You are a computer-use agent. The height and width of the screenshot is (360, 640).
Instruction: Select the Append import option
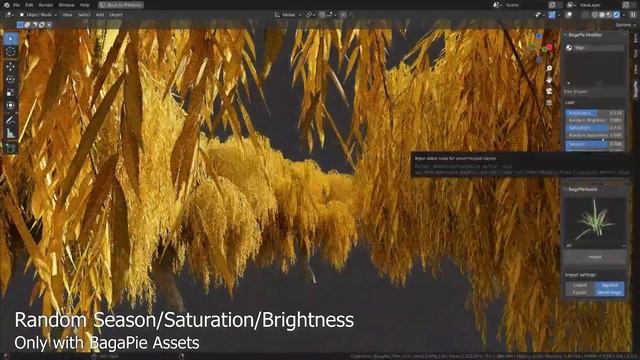coord(609,285)
